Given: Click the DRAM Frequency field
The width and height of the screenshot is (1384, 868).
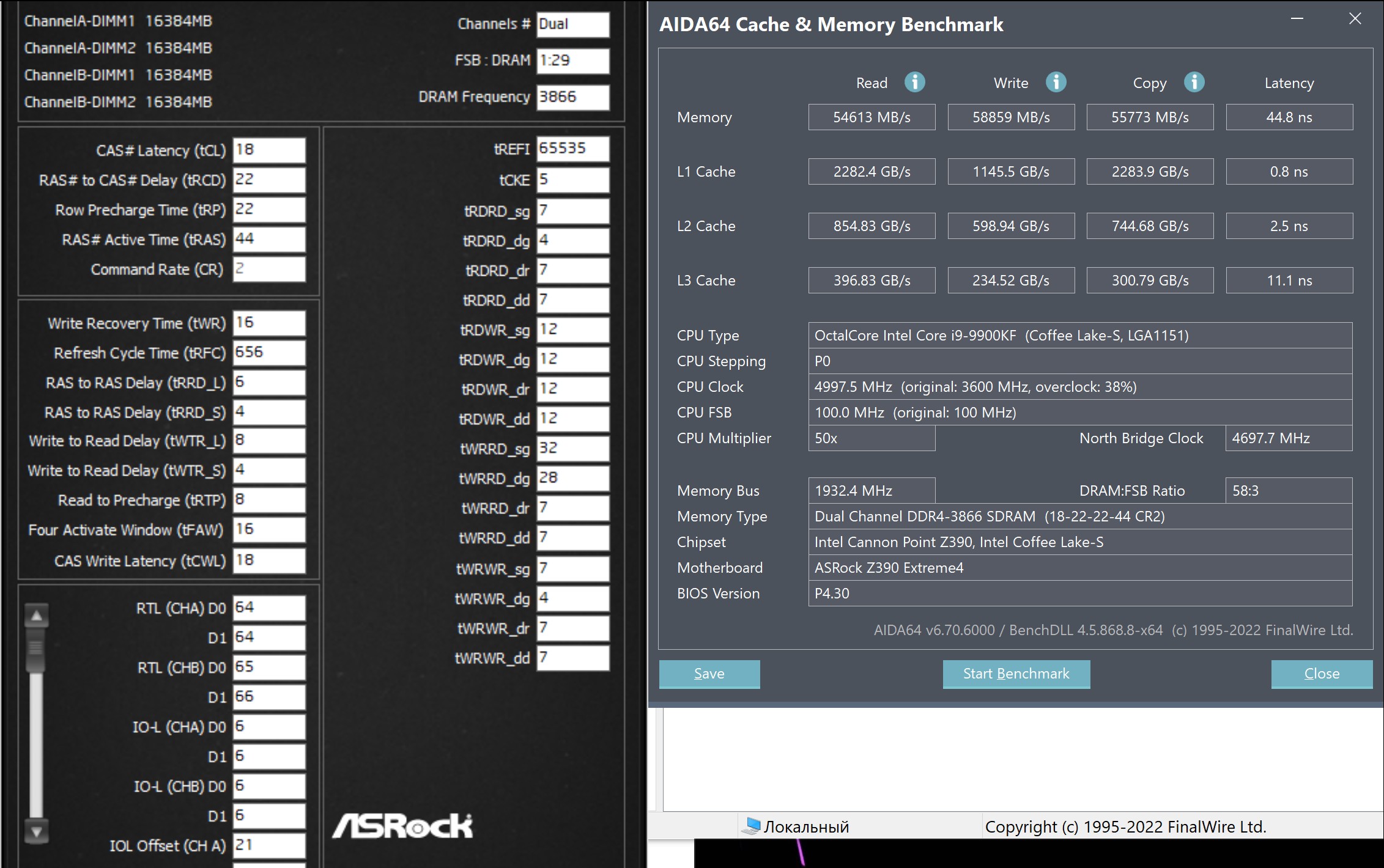Looking at the screenshot, I should pyautogui.click(x=572, y=97).
